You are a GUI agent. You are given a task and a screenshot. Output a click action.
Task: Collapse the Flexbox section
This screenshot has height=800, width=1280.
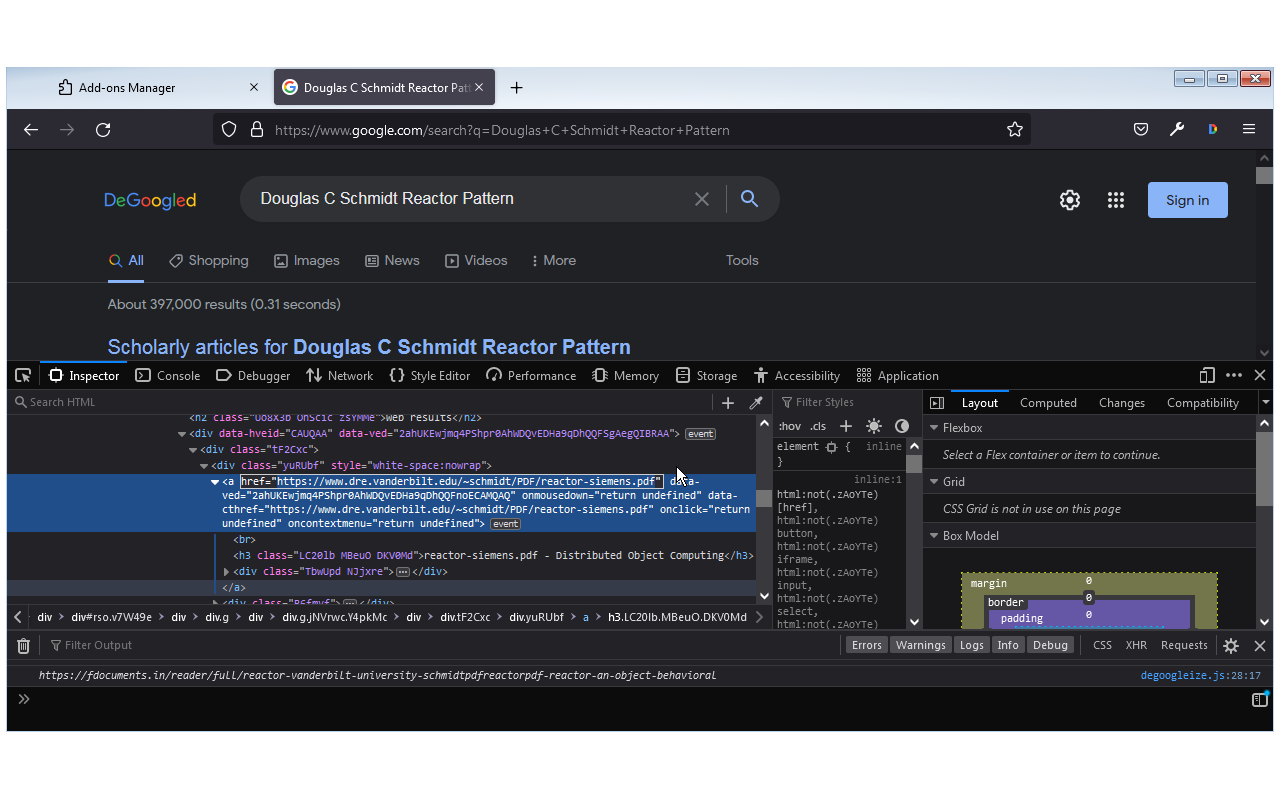point(934,428)
